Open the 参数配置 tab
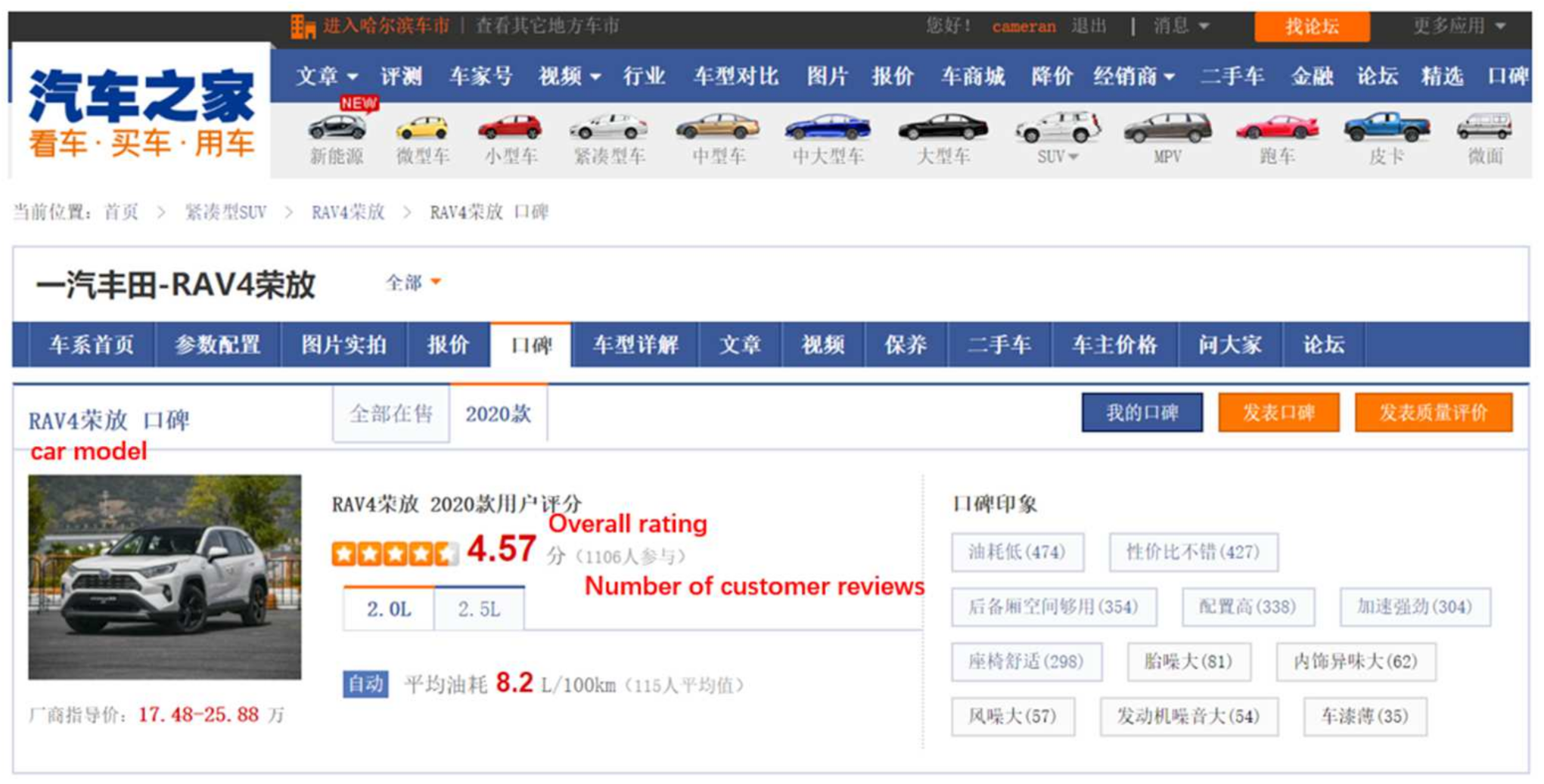 point(218,346)
